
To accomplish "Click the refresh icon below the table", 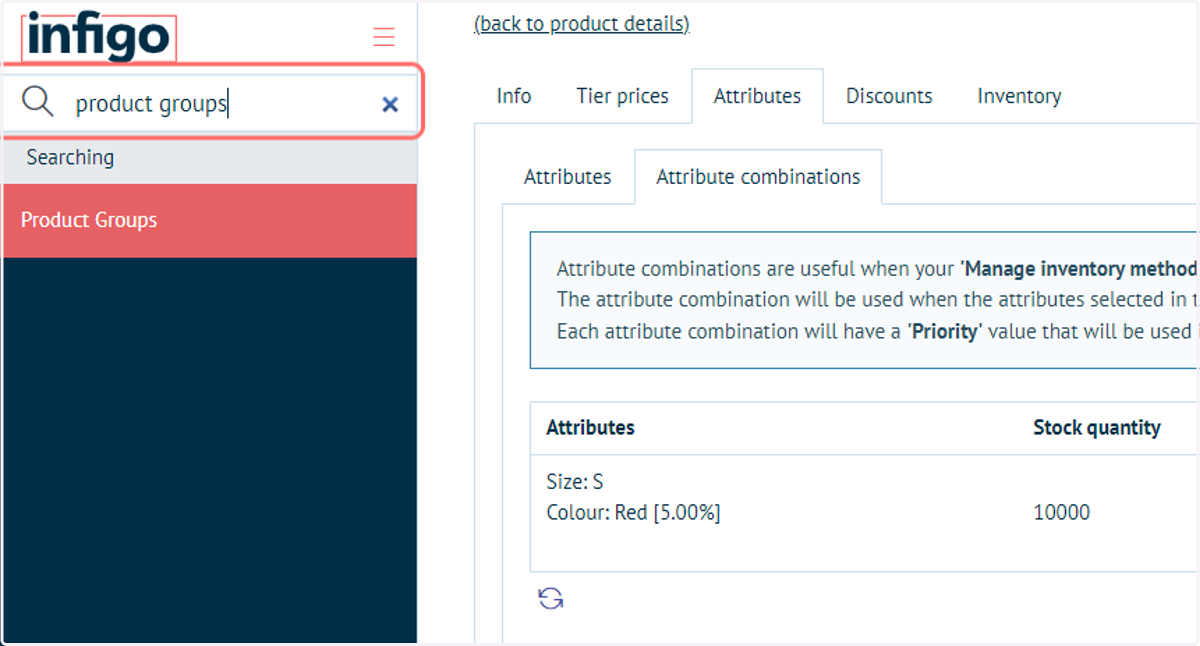I will (x=551, y=598).
